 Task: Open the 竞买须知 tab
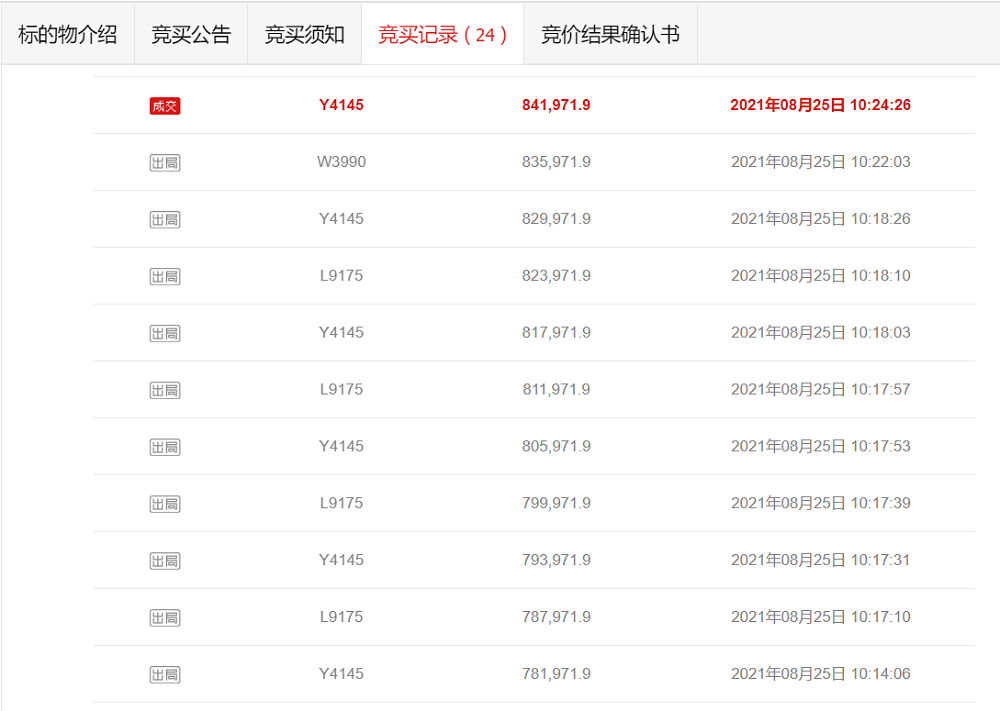coord(304,34)
